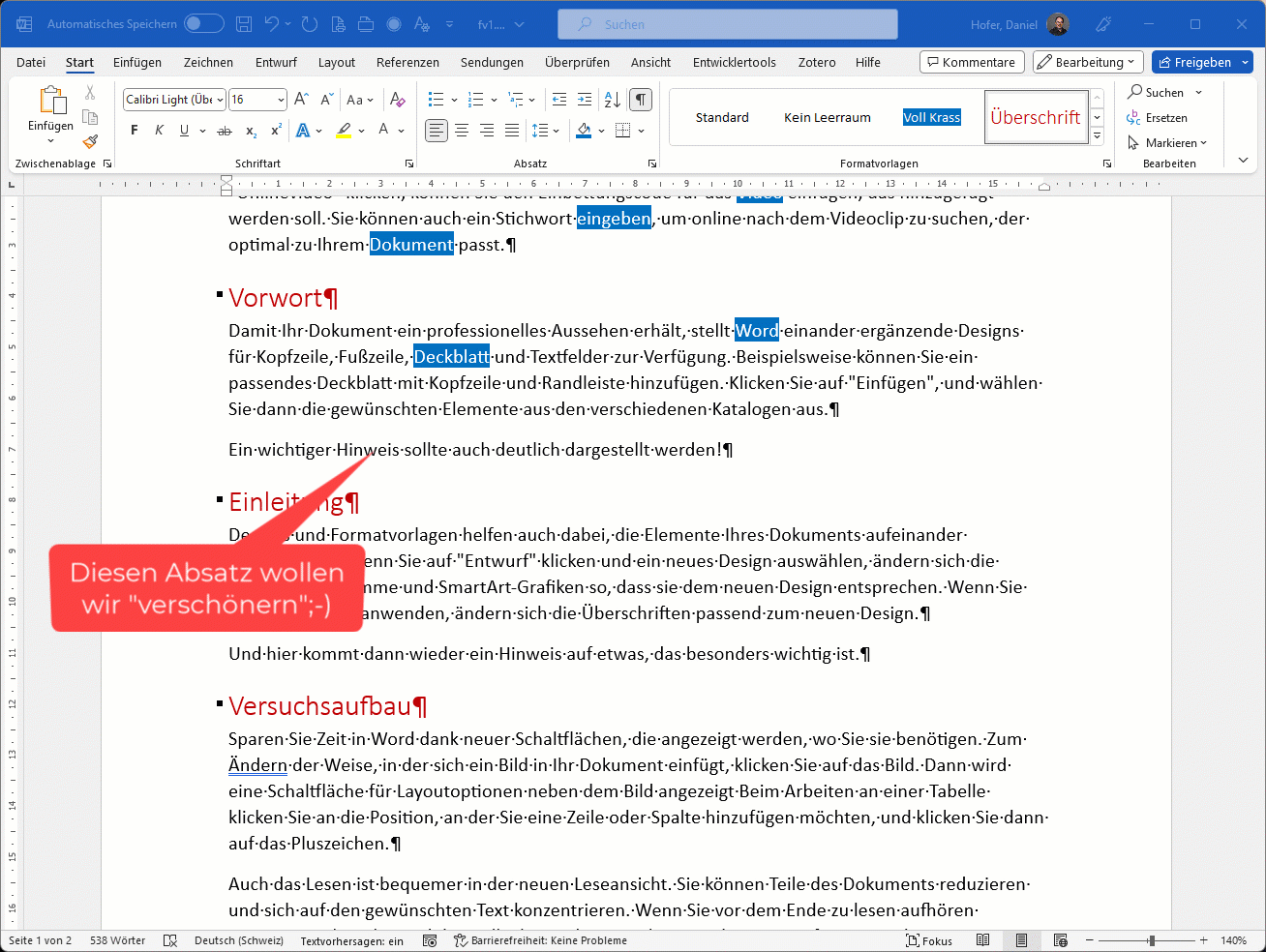Switch to Read Mode view in status bar
The height and width of the screenshot is (952, 1266).
coord(982,940)
